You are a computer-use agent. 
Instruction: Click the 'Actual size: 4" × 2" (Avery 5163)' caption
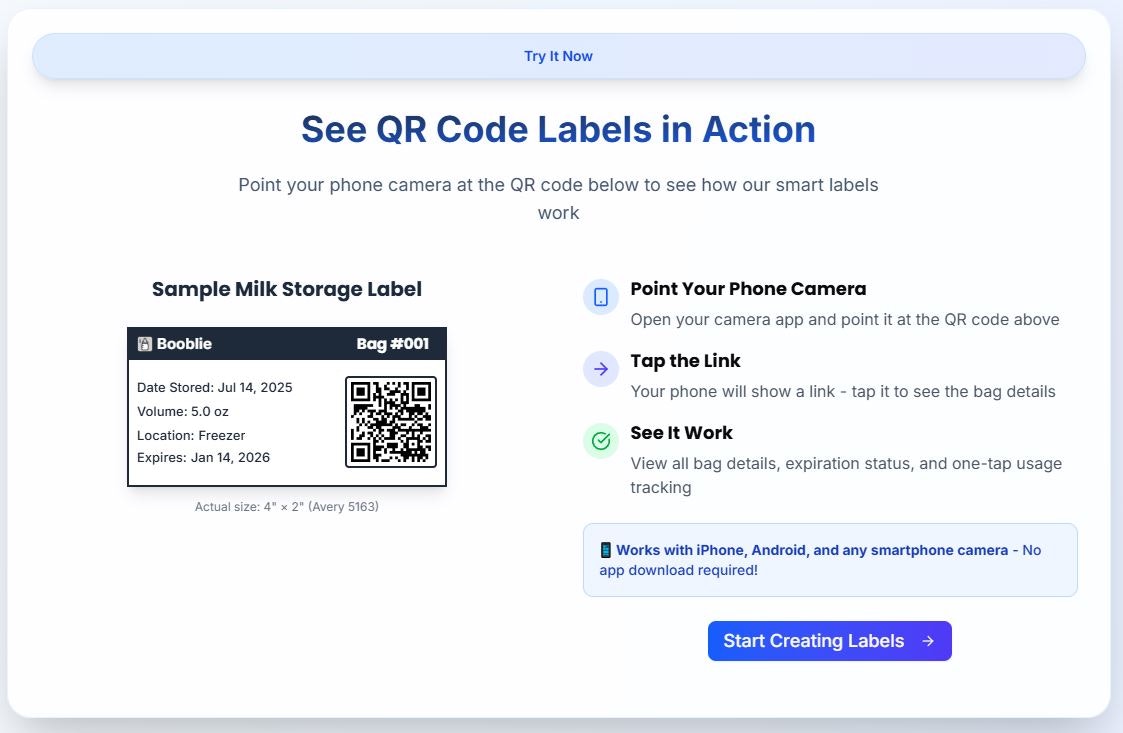[286, 507]
